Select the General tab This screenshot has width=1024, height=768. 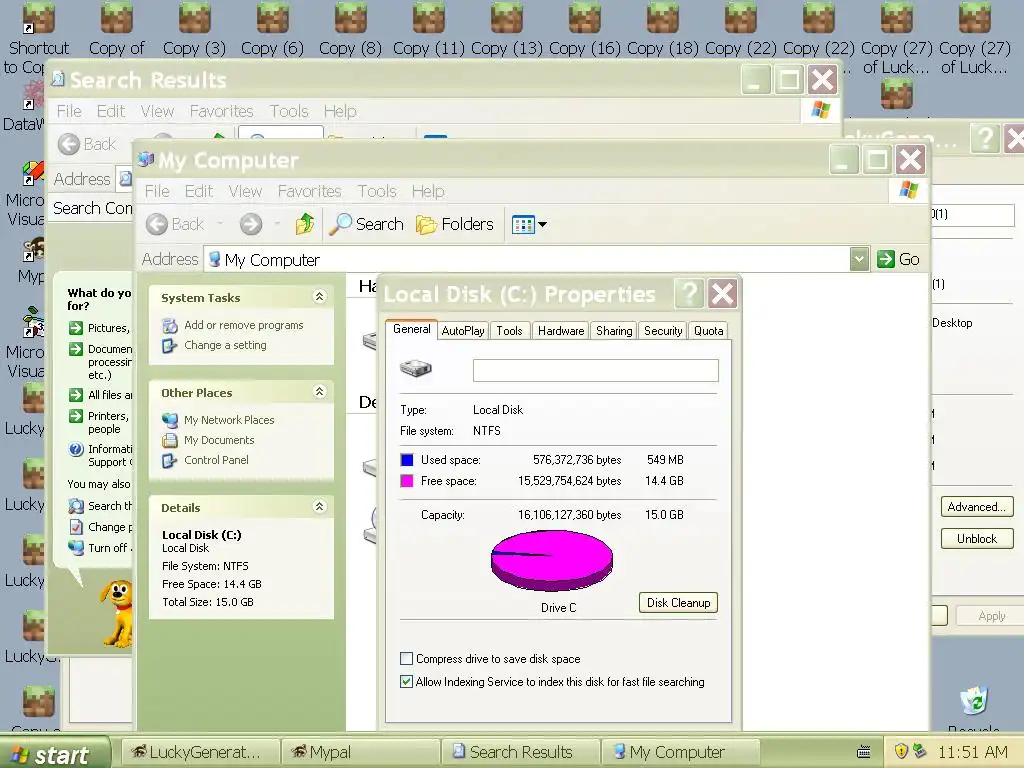pos(411,329)
